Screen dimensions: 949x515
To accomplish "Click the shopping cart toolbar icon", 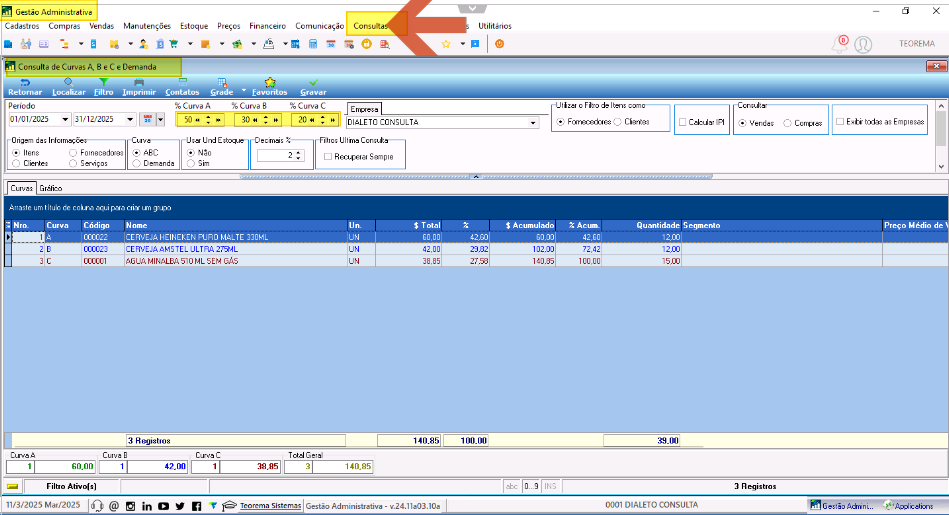I will coord(174,44).
